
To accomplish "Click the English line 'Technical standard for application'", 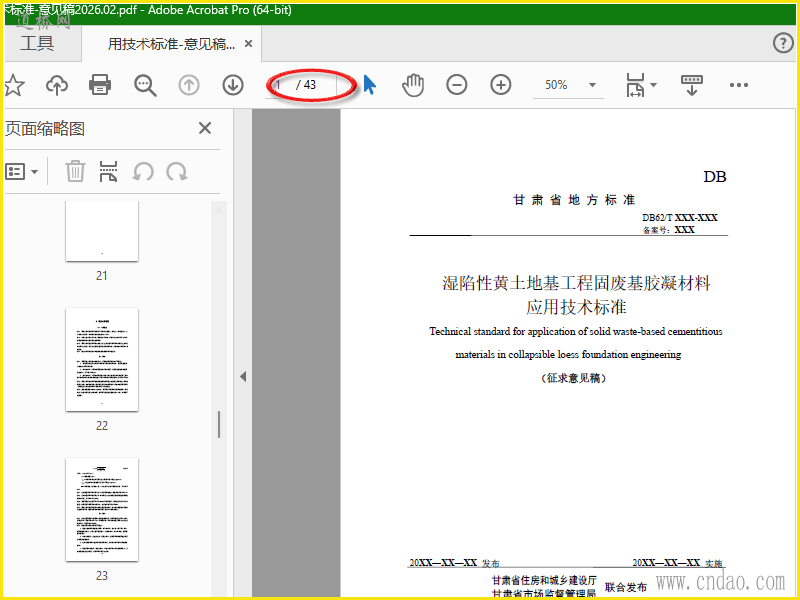I will 576,332.
